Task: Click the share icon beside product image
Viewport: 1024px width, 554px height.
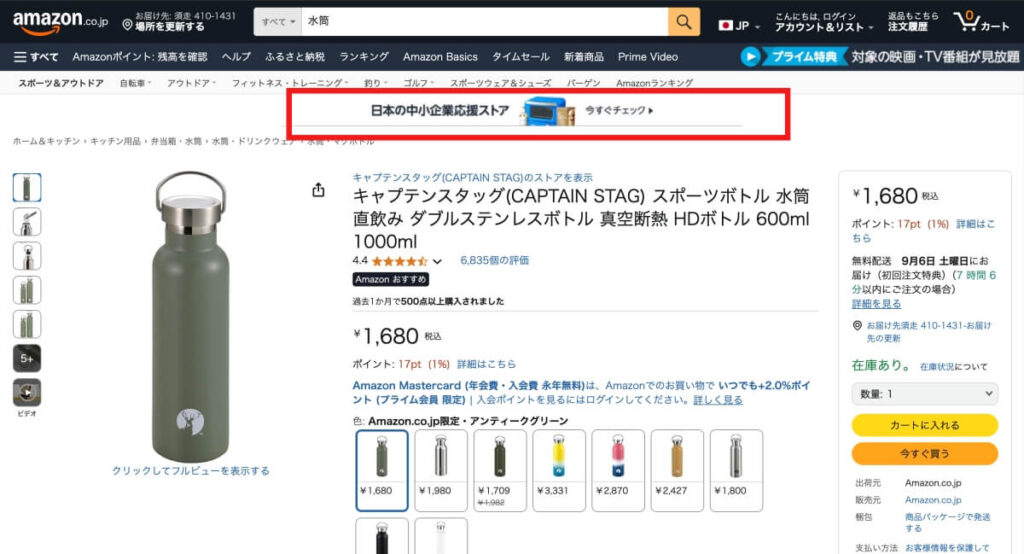Action: pos(318,190)
